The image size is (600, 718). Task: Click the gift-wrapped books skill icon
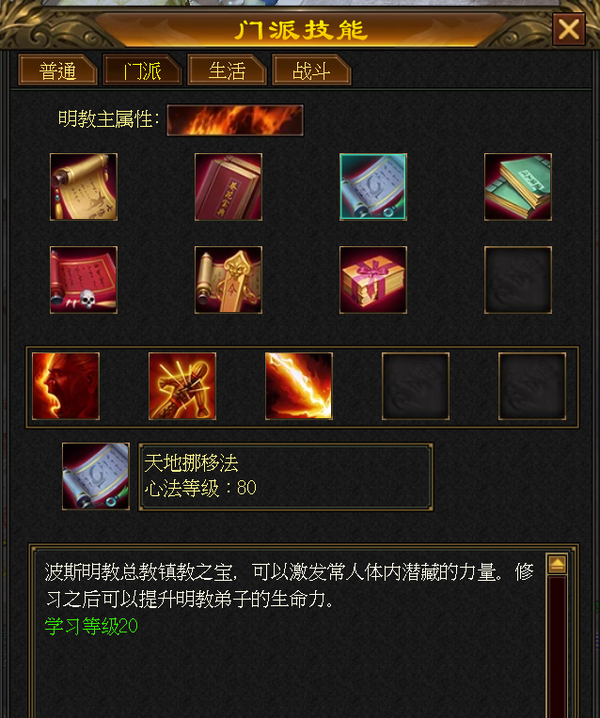click(x=373, y=280)
